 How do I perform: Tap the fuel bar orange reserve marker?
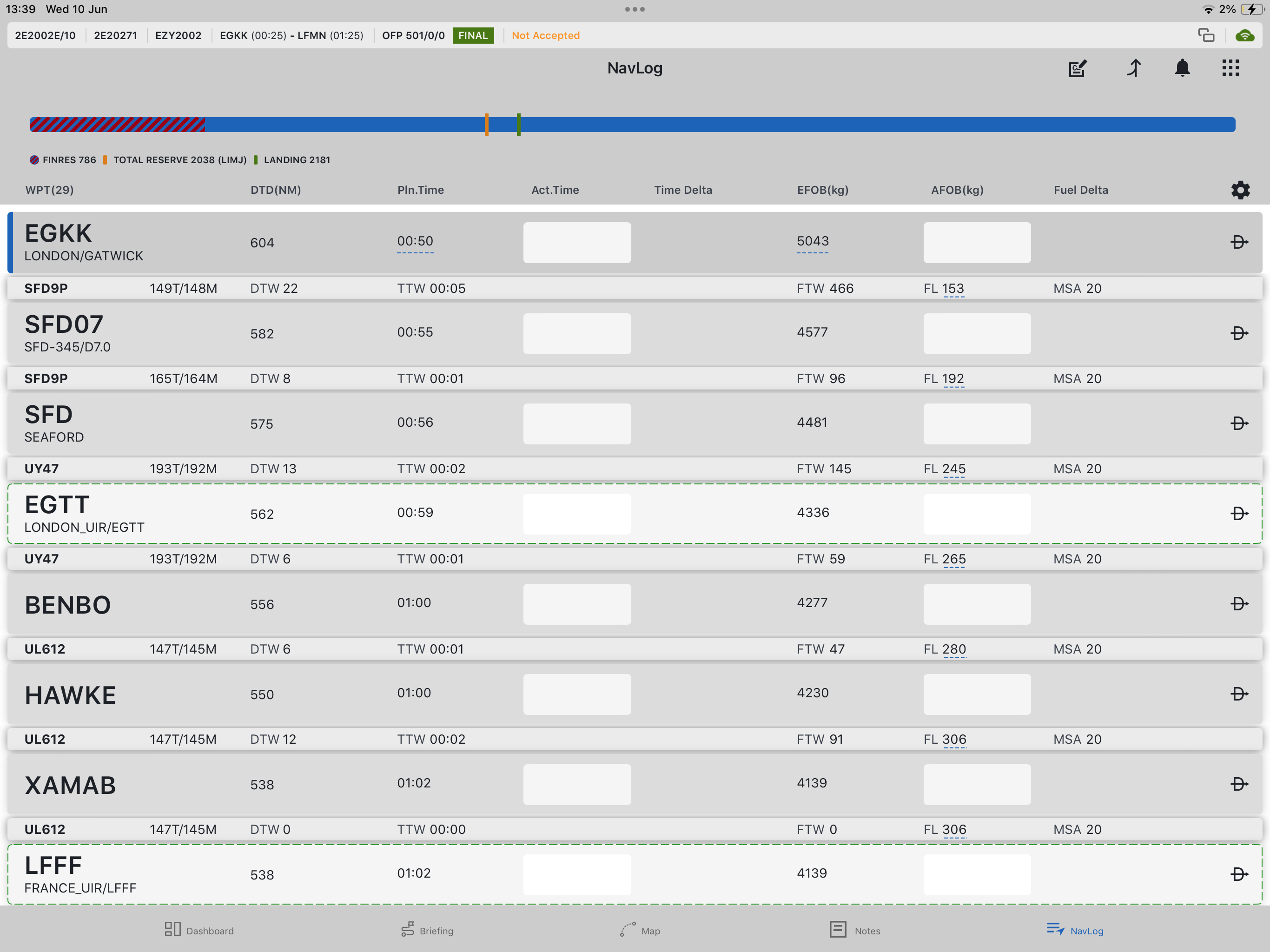click(486, 124)
